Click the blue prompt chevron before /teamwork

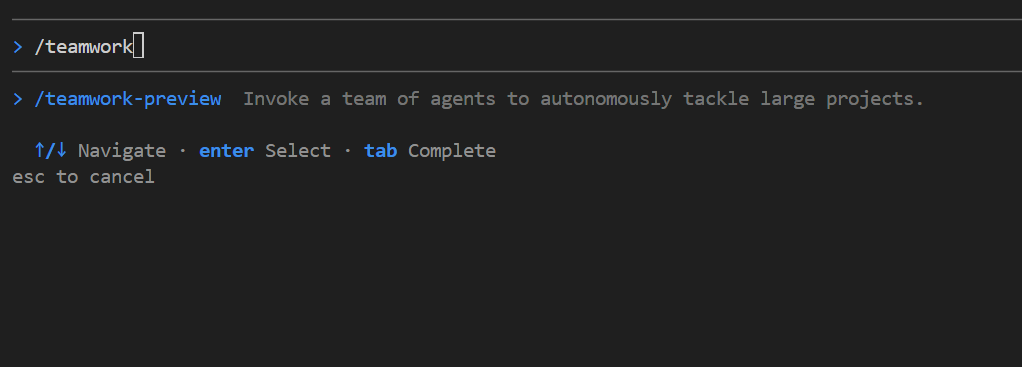click(18, 47)
